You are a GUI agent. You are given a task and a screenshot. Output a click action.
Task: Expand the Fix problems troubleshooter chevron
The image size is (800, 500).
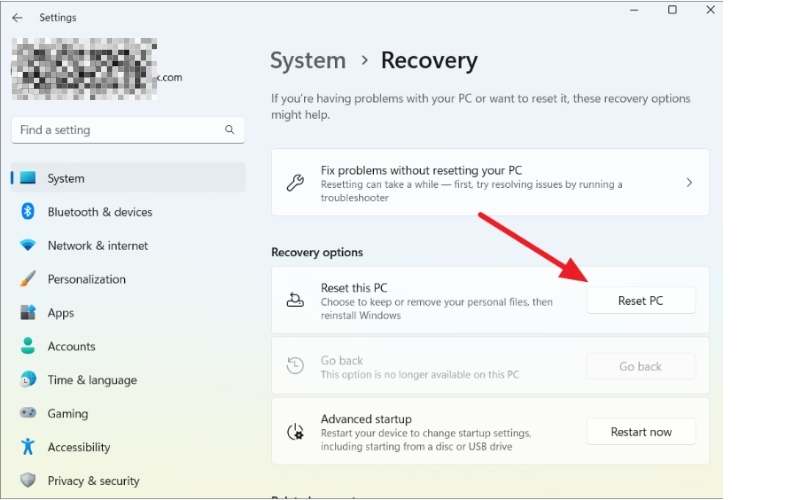point(689,183)
